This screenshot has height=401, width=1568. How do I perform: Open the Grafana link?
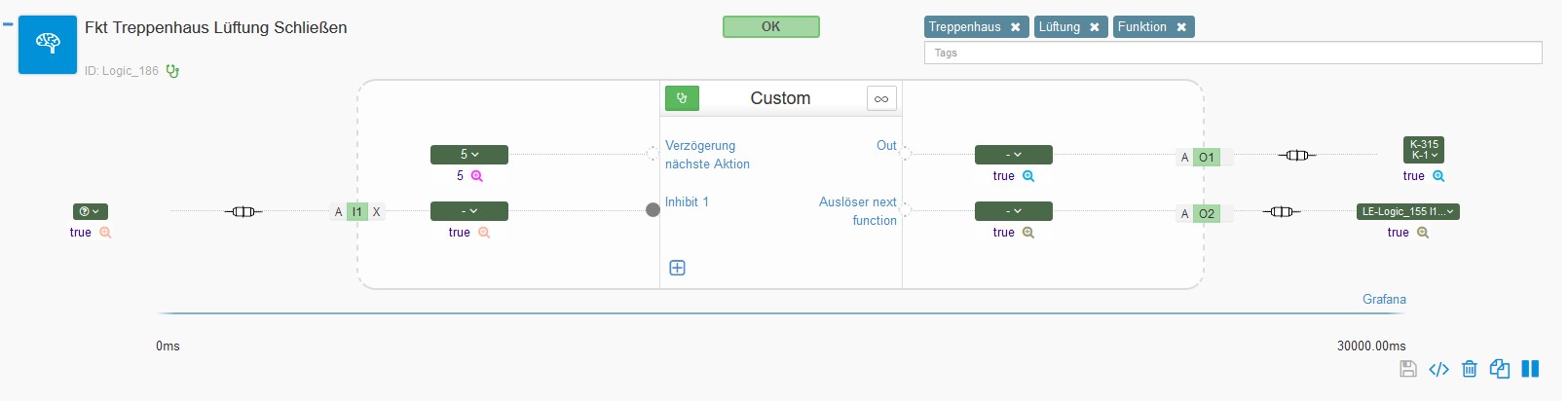[1384, 299]
